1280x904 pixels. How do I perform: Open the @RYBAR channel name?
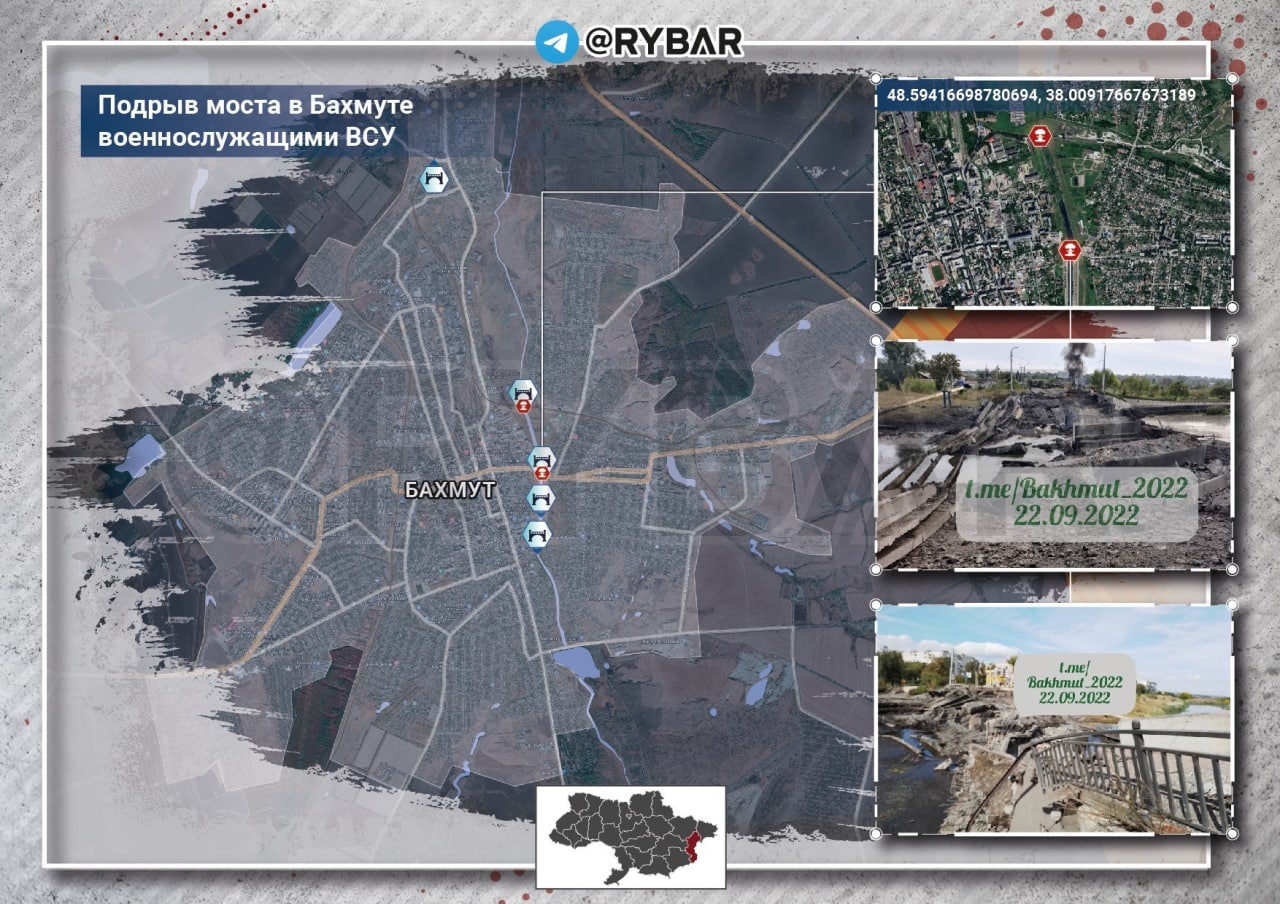[664, 43]
